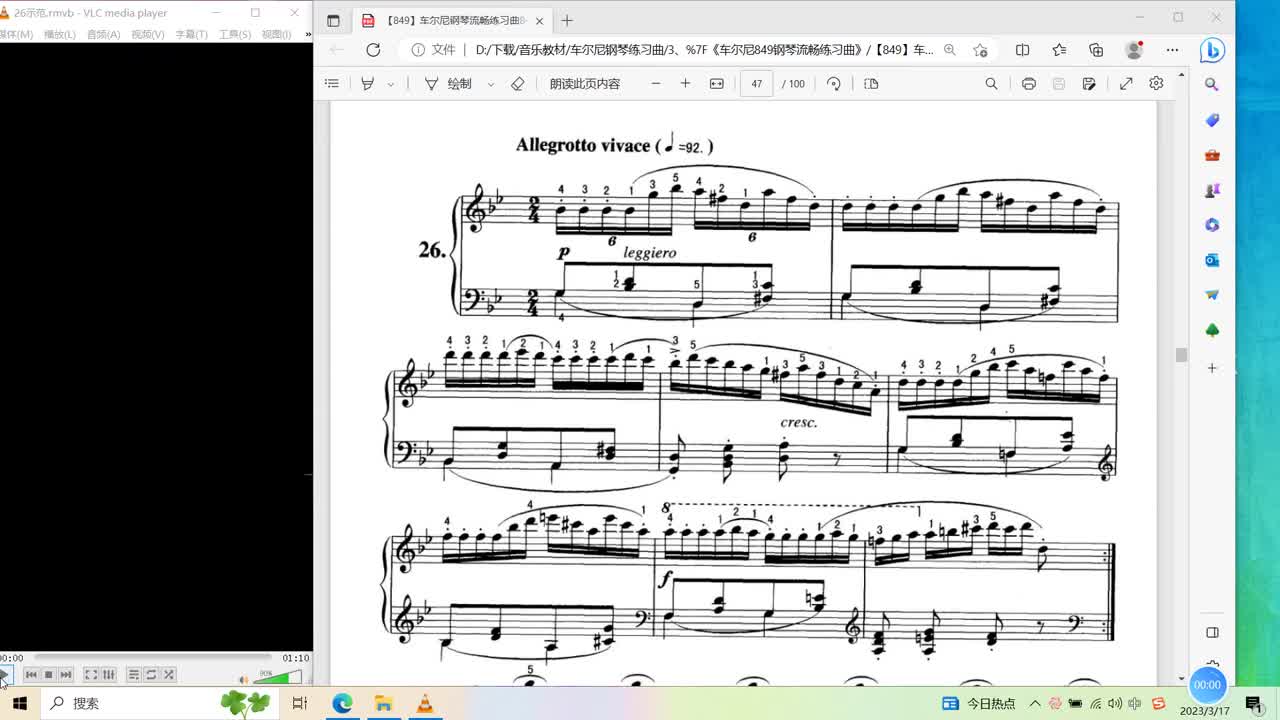Open VLC 音频(A) menu

click(x=103, y=34)
